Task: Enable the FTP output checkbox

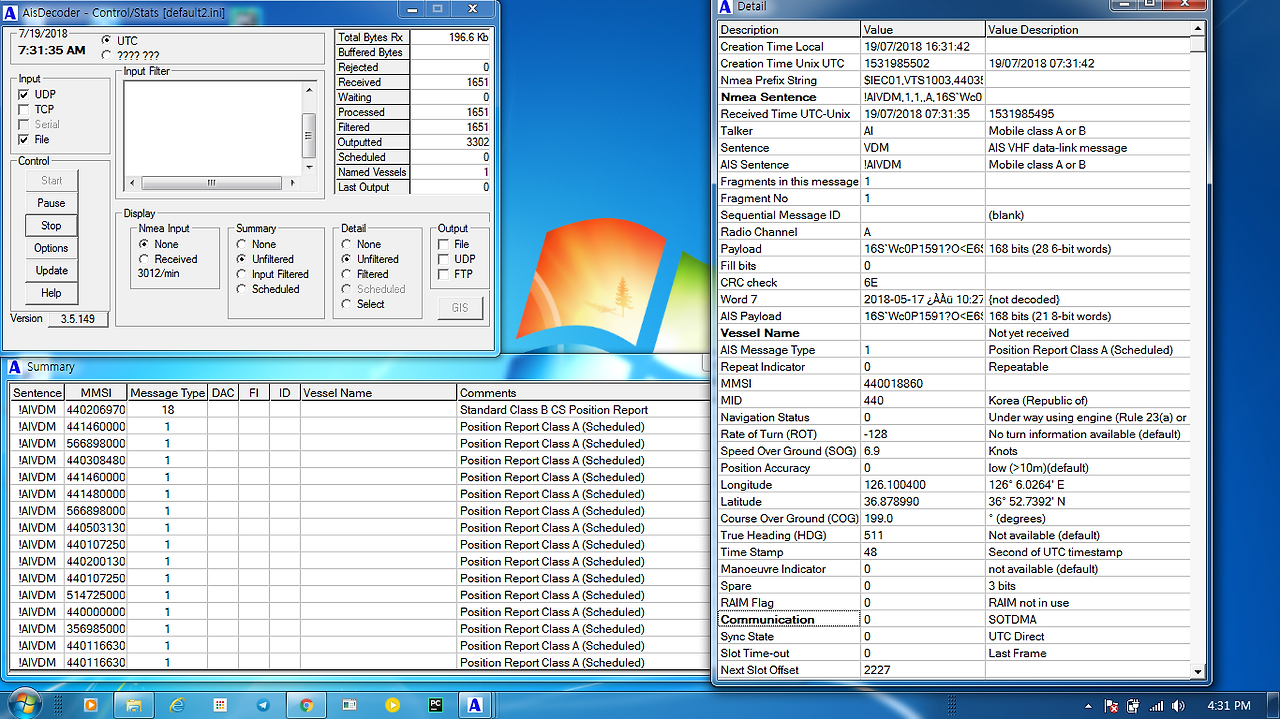Action: pos(443,274)
